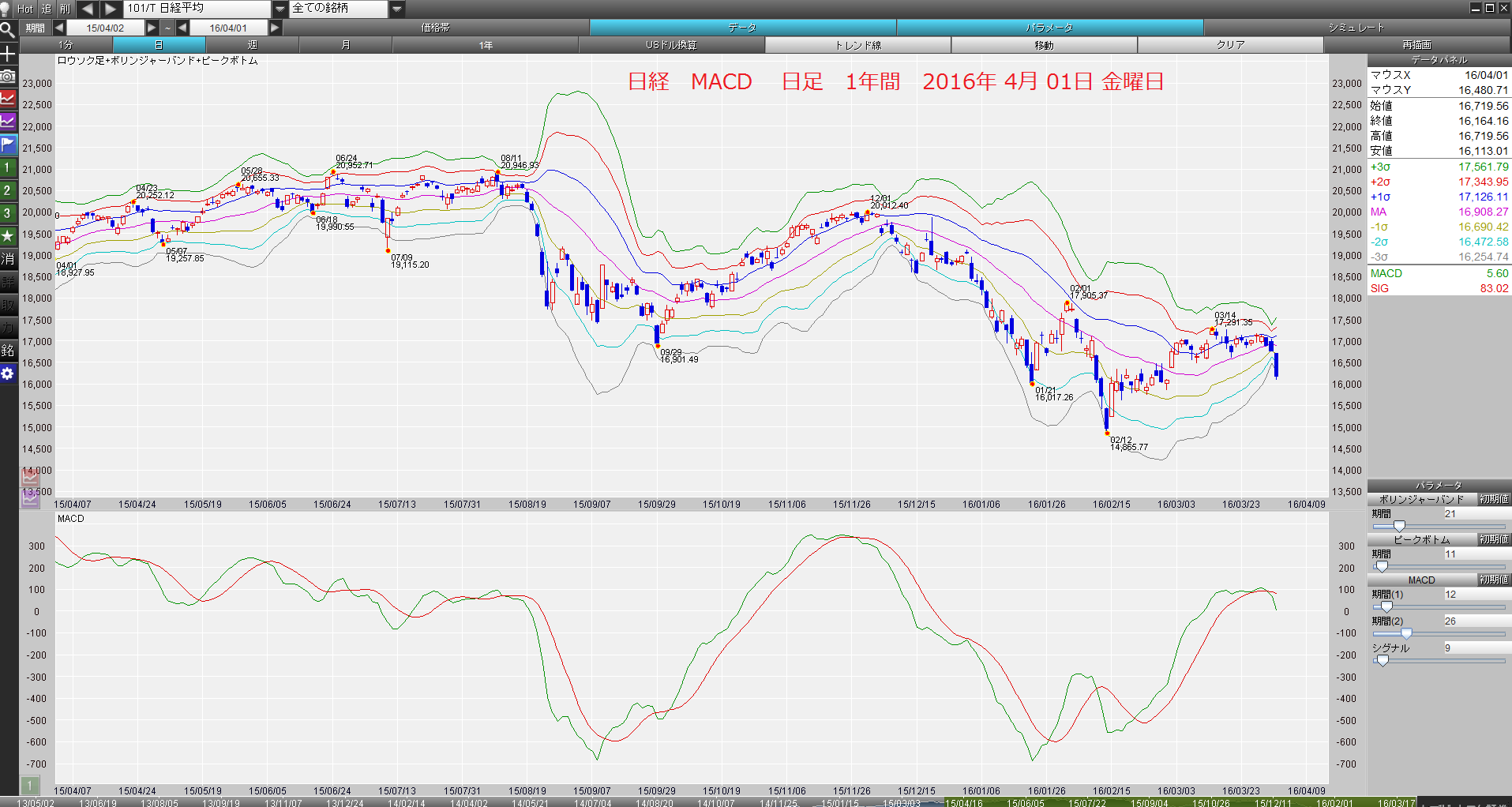Viewport: 1512px width, 807px height.
Task: Click the 取 icon in sidebar
Action: tap(8, 305)
